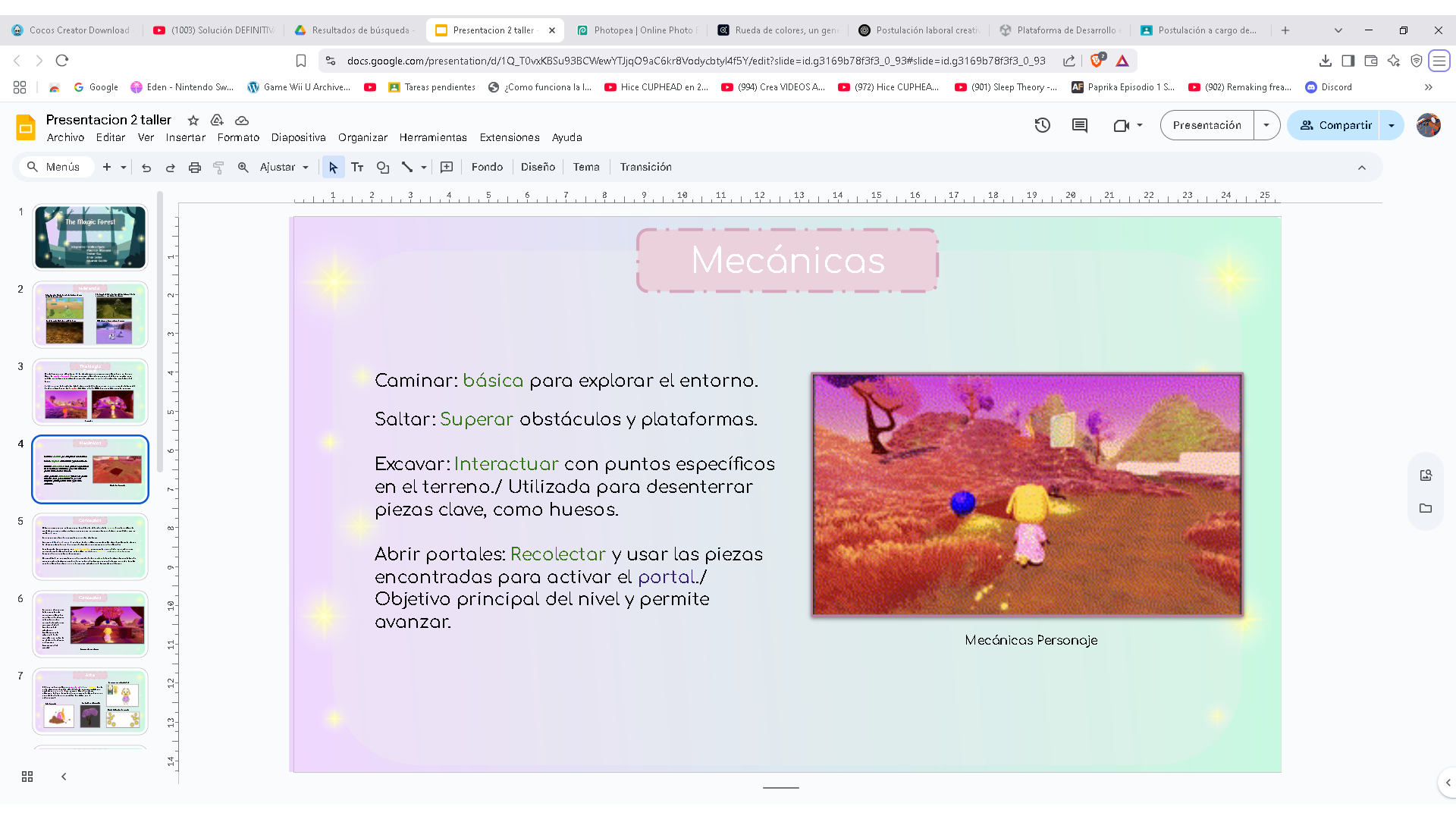Viewport: 1456px width, 819px height.
Task: Select the Shape tool icon
Action: point(383,168)
